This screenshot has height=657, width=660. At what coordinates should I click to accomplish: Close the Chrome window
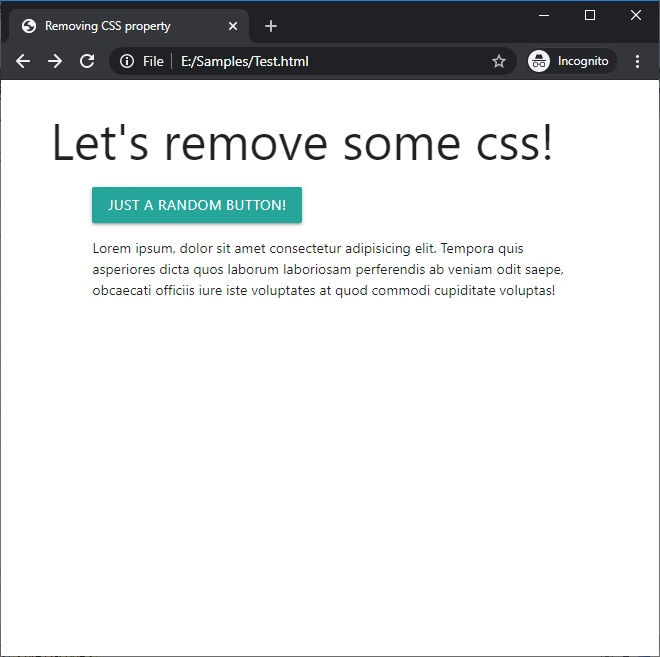pos(636,16)
